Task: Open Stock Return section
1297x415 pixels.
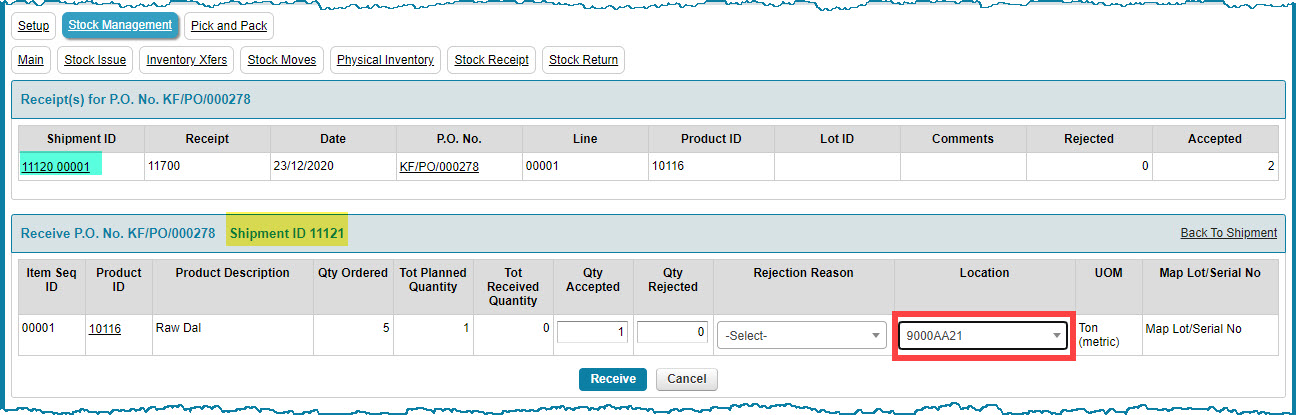Action: [x=584, y=60]
